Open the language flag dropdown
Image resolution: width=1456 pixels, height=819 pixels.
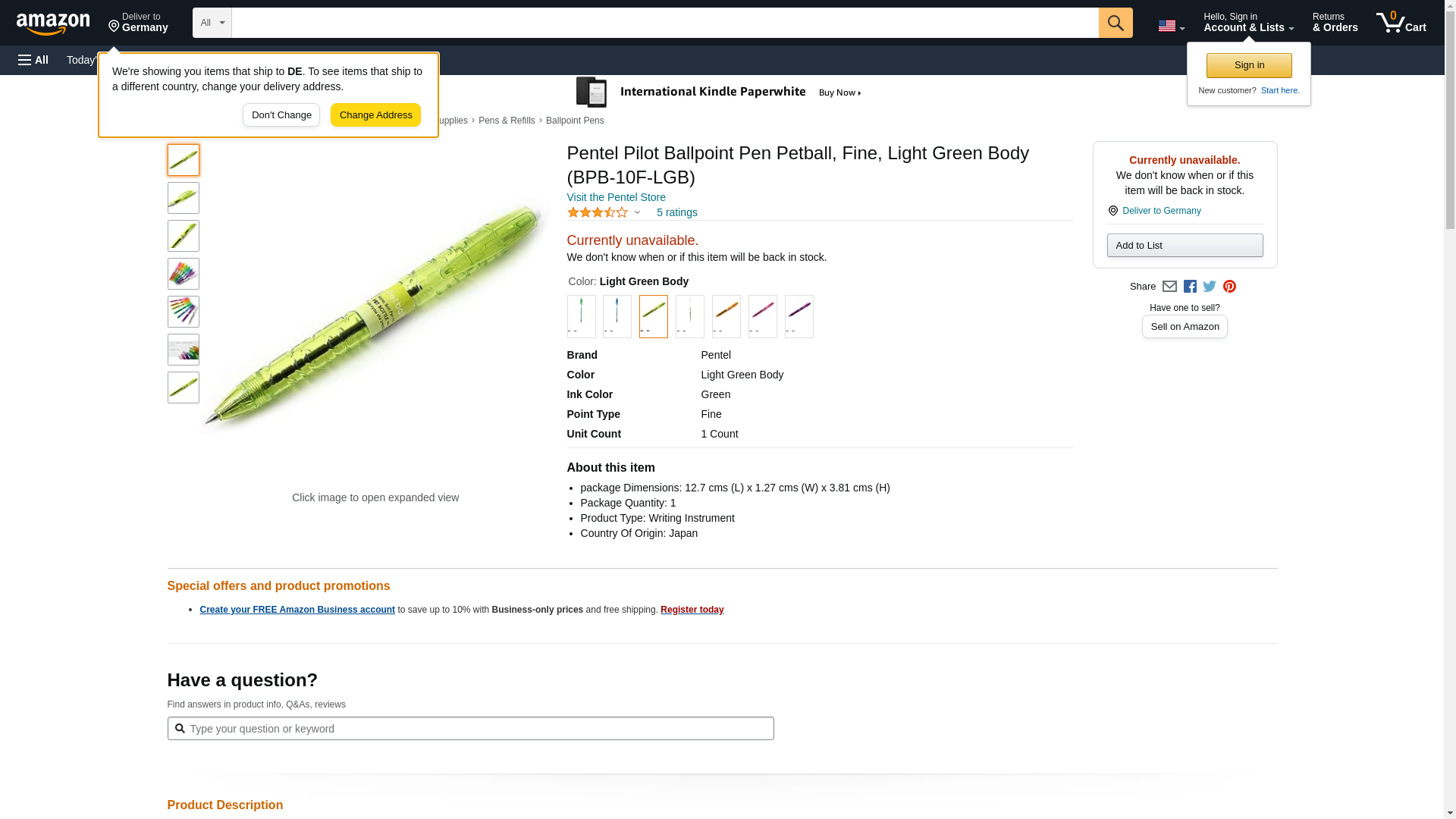[x=1171, y=26]
